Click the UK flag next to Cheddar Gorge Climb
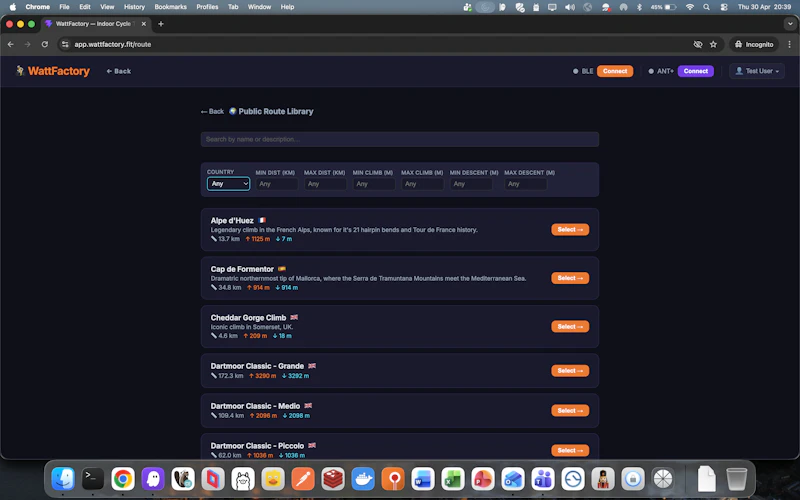The width and height of the screenshot is (800, 500). 294,317
